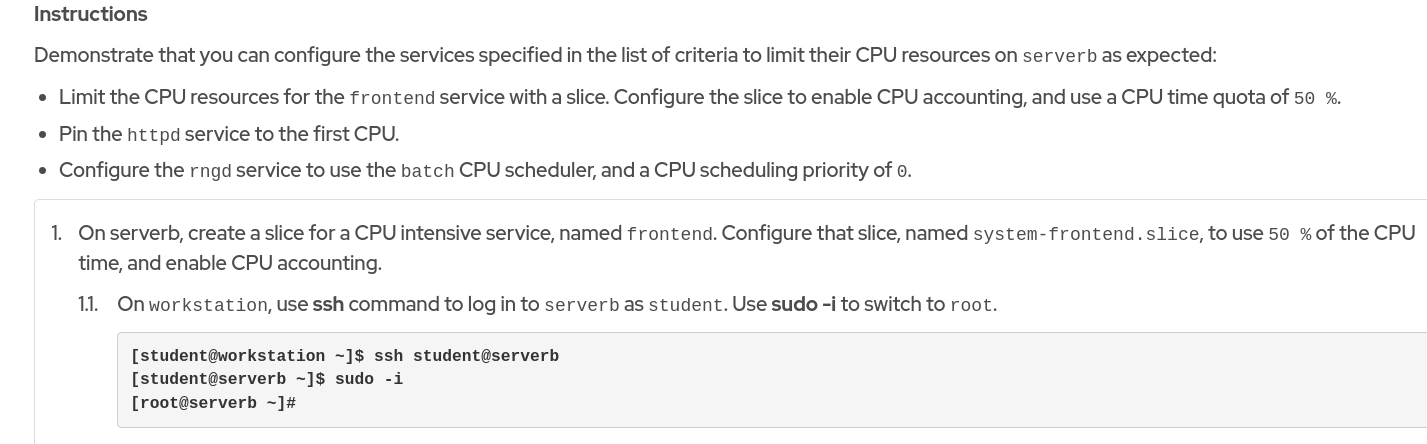Click the serverb code word in the intro sentence
This screenshot has width=1427, height=444.
point(1059,56)
